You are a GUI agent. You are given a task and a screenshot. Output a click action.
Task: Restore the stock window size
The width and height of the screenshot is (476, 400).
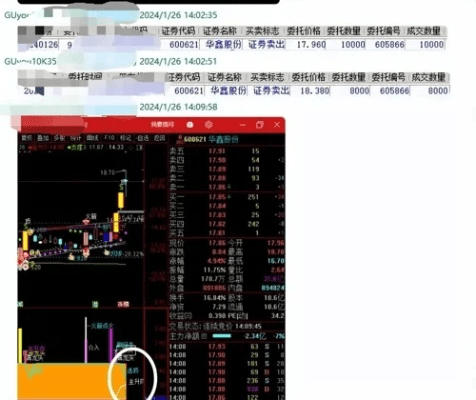(x=260, y=125)
